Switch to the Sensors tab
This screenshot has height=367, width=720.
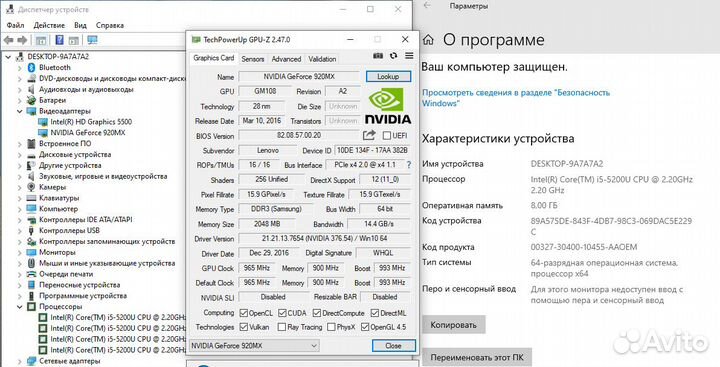pos(253,59)
